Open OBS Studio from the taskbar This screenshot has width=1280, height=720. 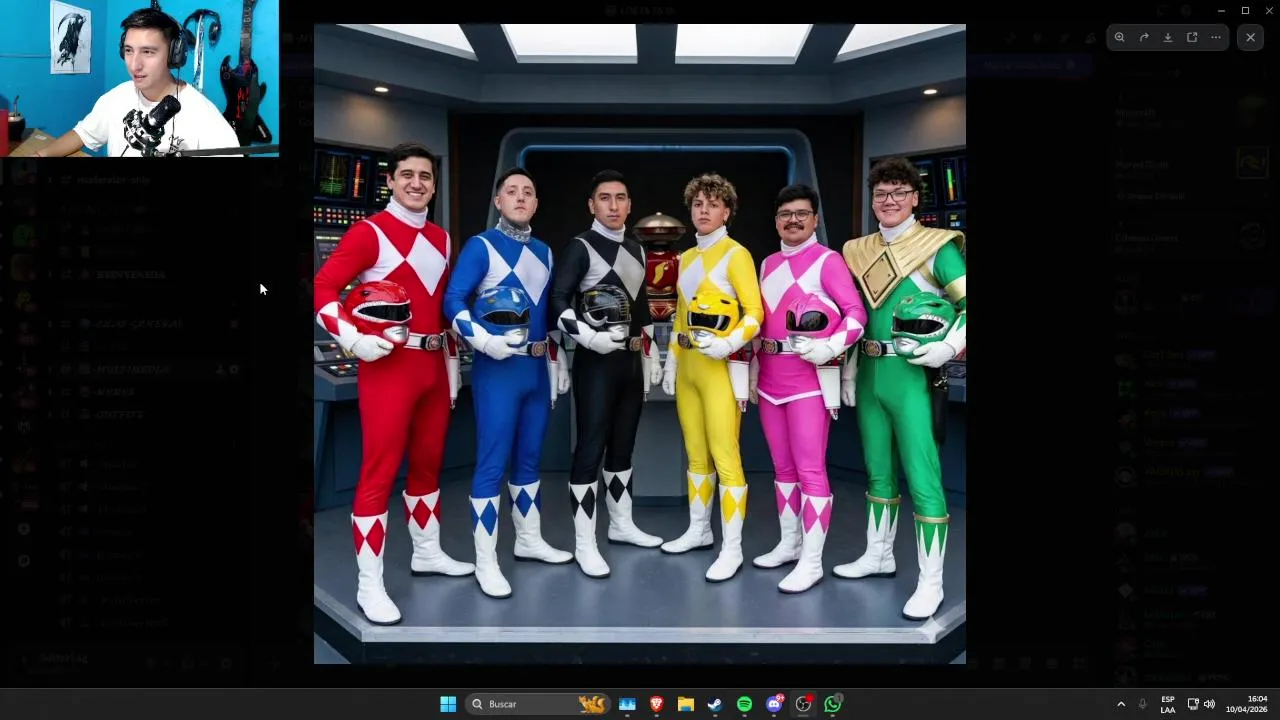[x=803, y=704]
